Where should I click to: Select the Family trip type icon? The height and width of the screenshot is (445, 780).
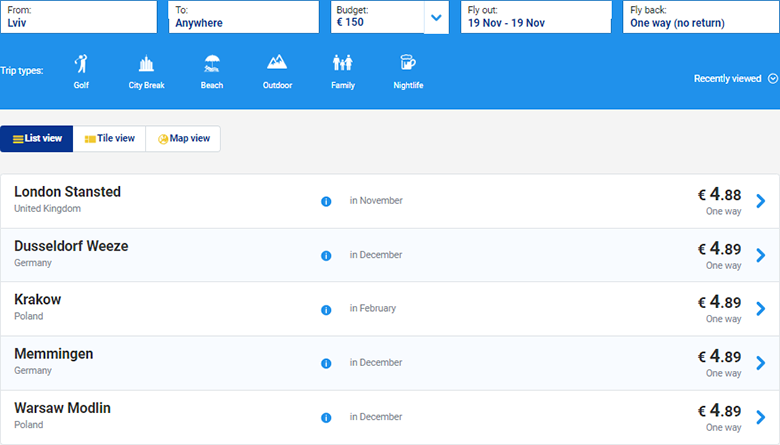coord(342,65)
